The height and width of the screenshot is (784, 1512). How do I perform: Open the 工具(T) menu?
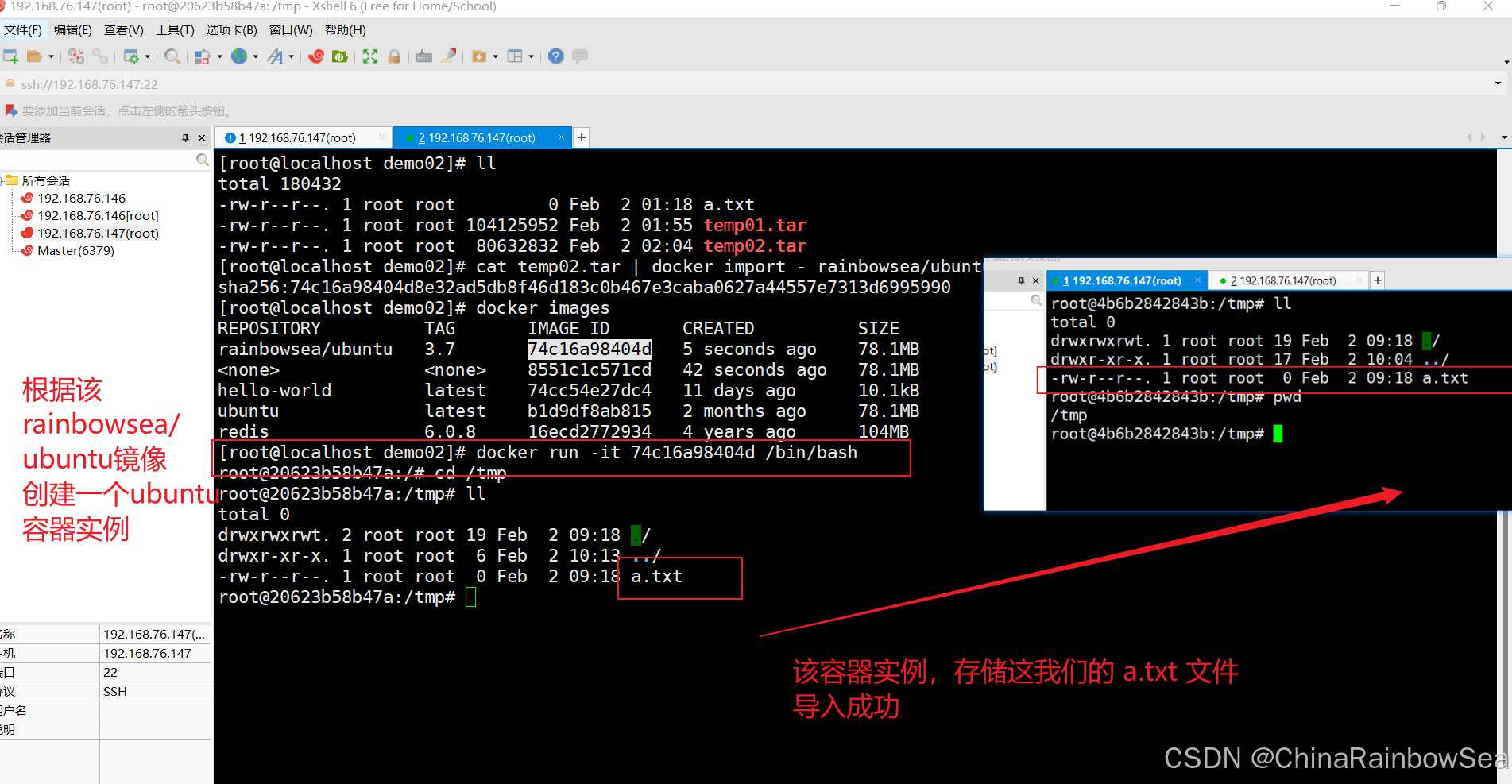coord(175,30)
